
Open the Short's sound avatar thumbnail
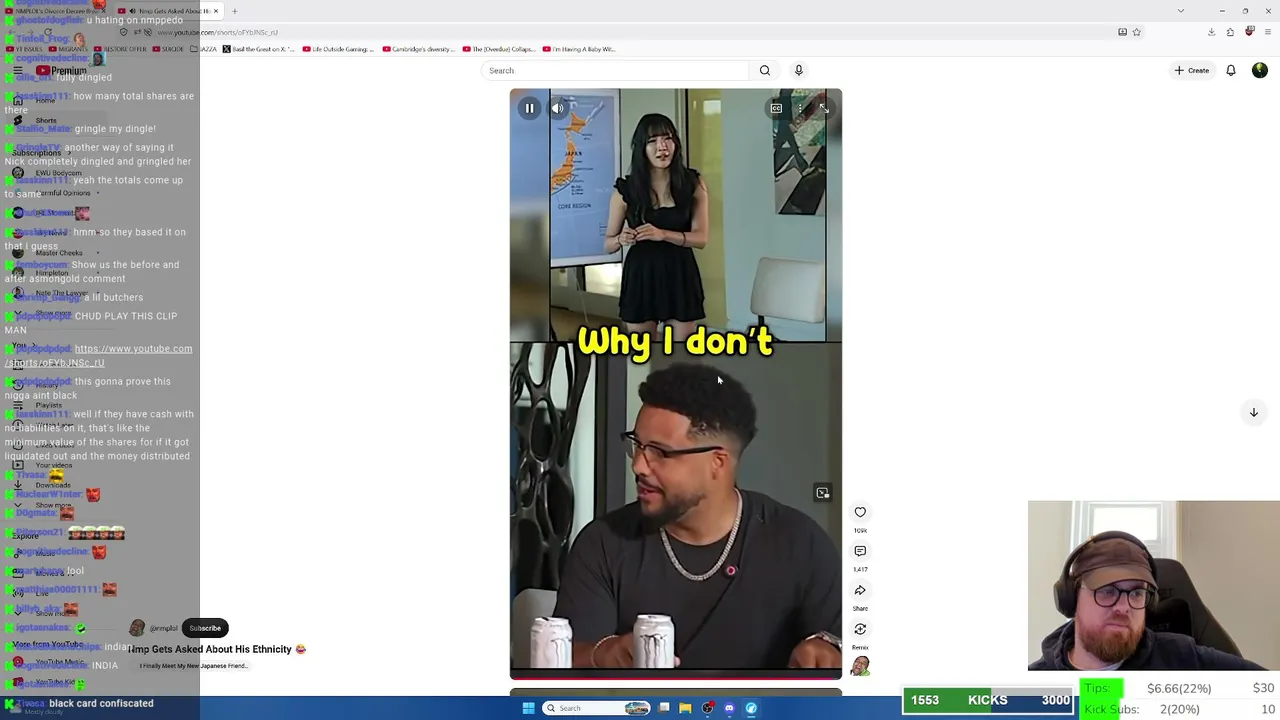pyautogui.click(x=860, y=667)
